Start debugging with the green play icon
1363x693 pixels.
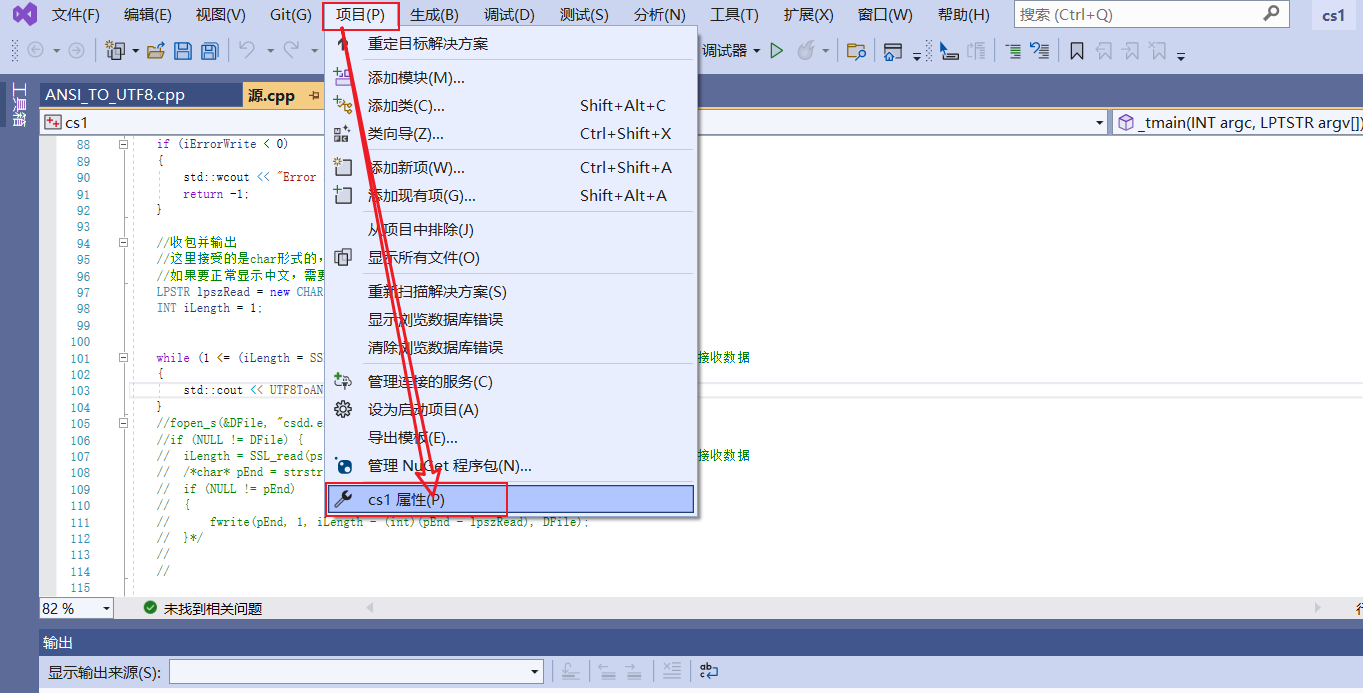tap(777, 50)
